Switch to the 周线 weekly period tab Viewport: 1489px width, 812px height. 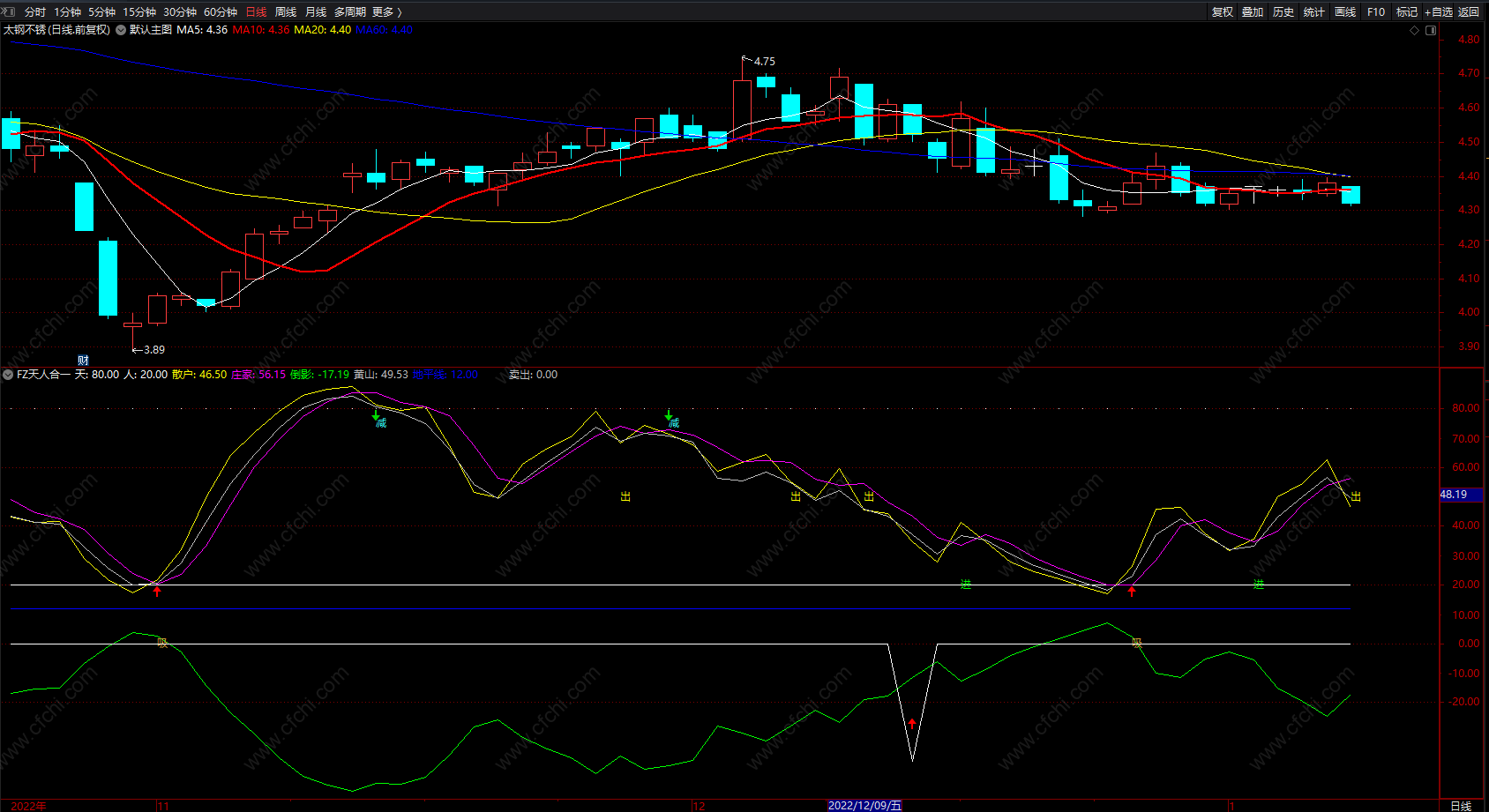(x=286, y=11)
